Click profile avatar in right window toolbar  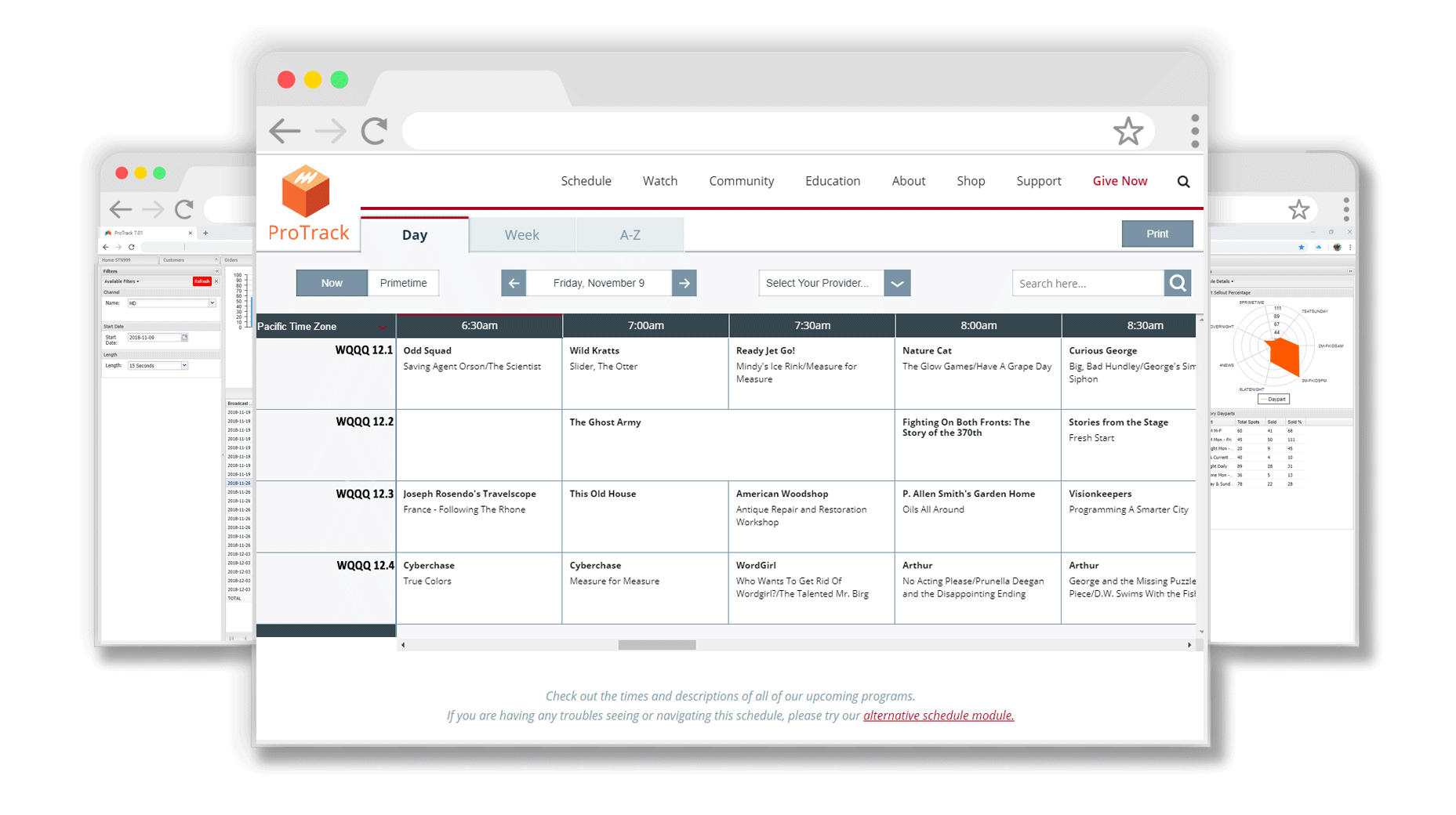pyautogui.click(x=1337, y=247)
